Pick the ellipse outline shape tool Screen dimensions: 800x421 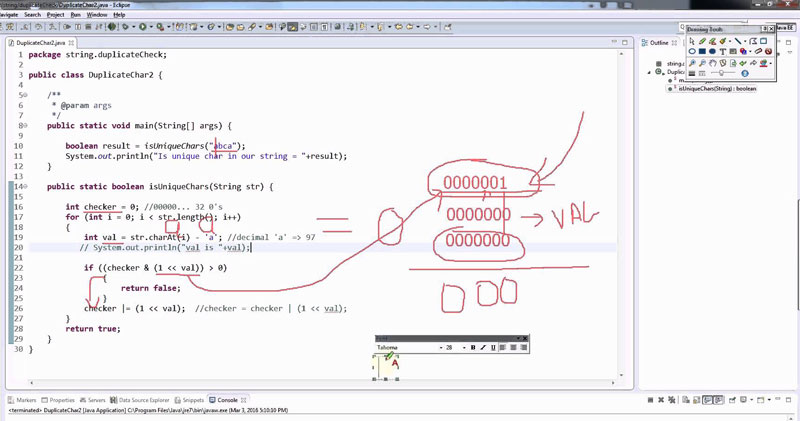692,52
